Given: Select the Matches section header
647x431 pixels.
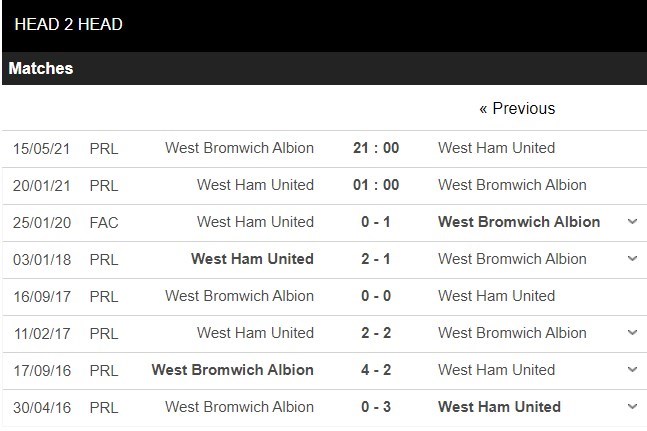Looking at the screenshot, I should pyautogui.click(x=41, y=69).
